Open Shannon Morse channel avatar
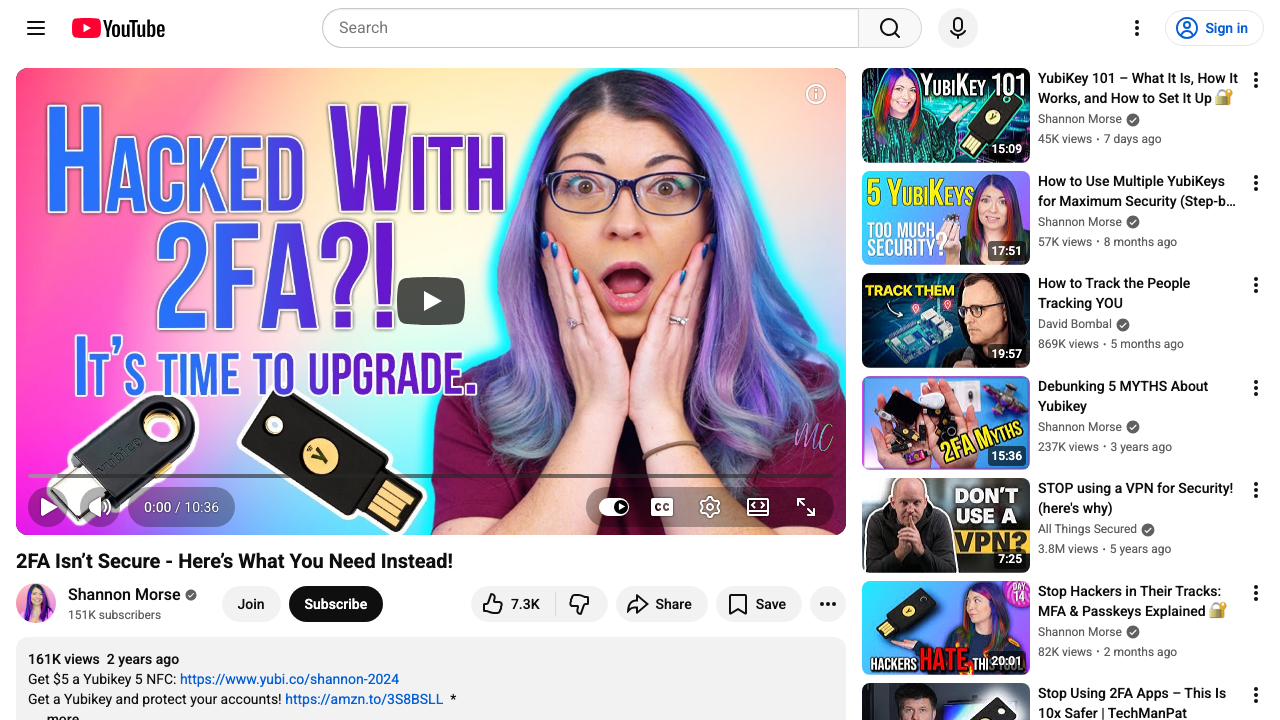Screen dimensions: 1280x720 tap(36, 603)
